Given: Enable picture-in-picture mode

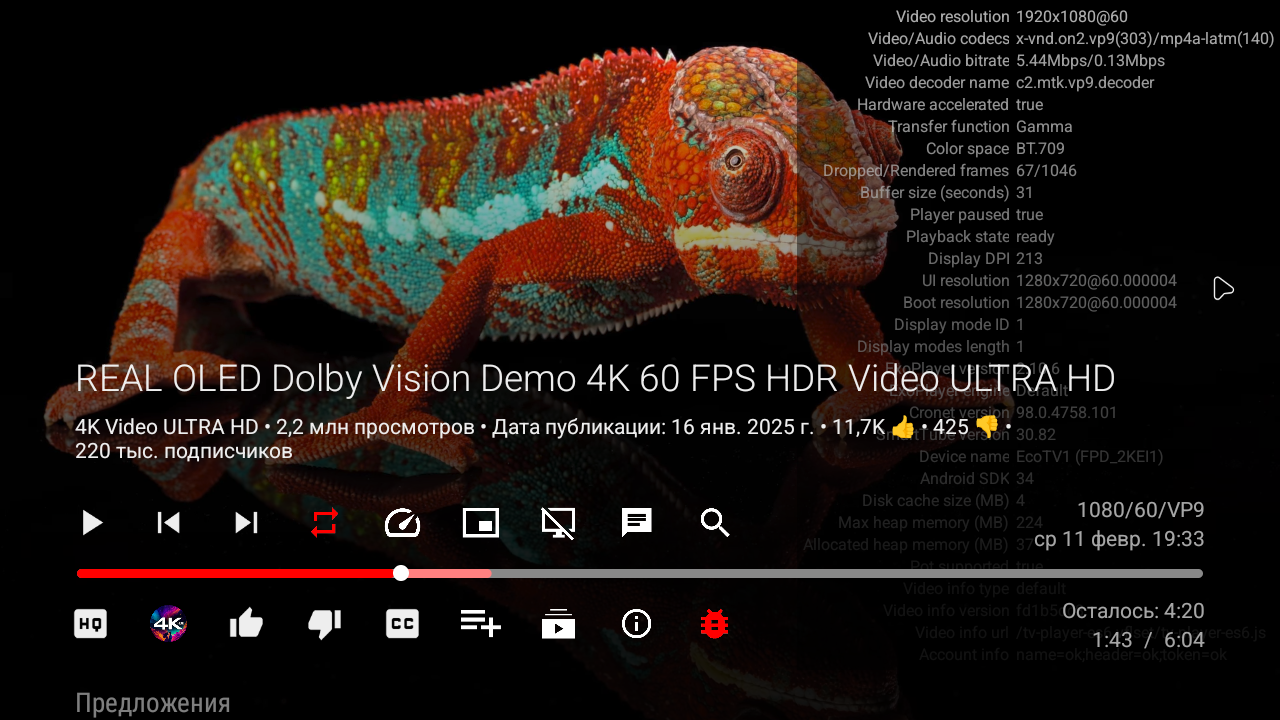Looking at the screenshot, I should (481, 523).
